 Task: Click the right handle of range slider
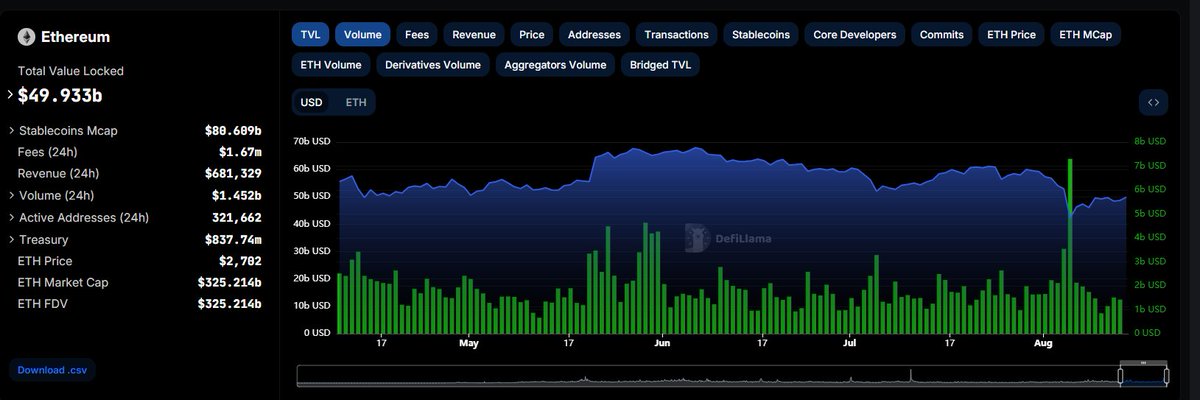(x=1166, y=376)
